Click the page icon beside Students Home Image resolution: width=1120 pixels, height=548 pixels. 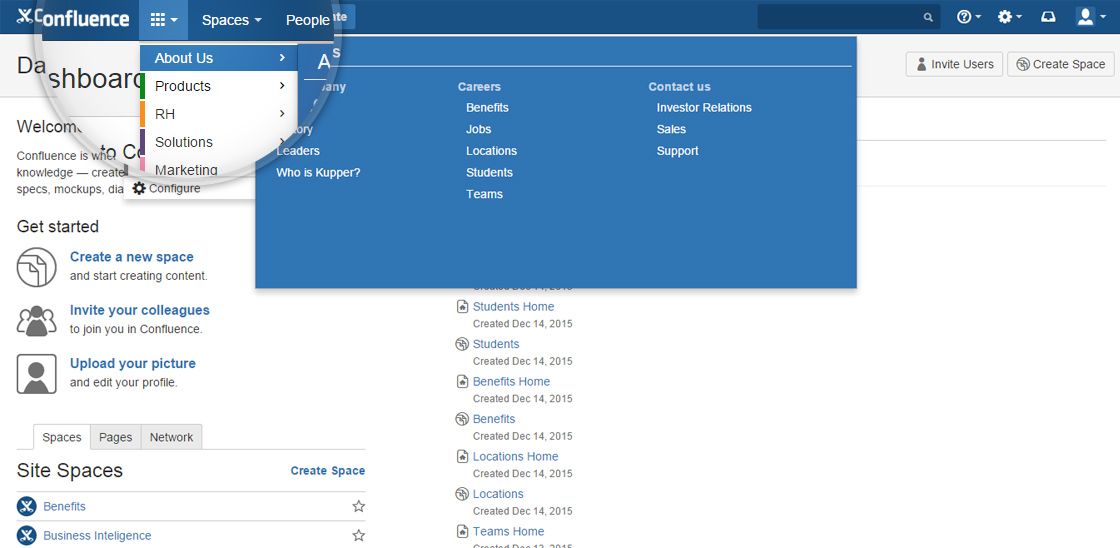[x=462, y=307]
